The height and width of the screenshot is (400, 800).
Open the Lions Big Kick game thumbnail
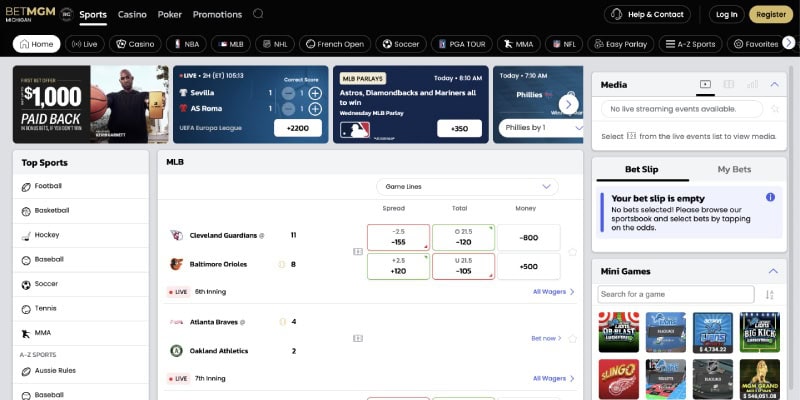[x=760, y=332]
